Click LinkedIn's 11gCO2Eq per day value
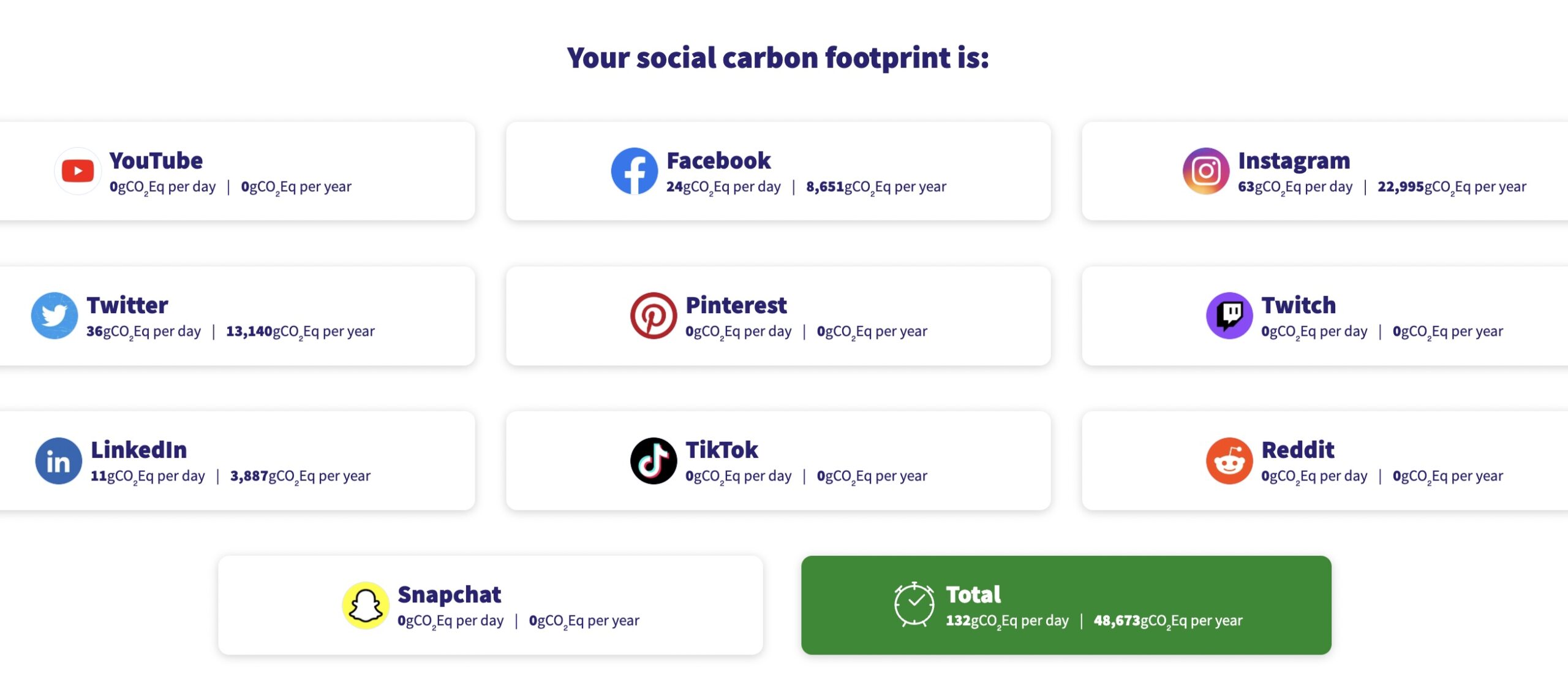 pos(148,476)
